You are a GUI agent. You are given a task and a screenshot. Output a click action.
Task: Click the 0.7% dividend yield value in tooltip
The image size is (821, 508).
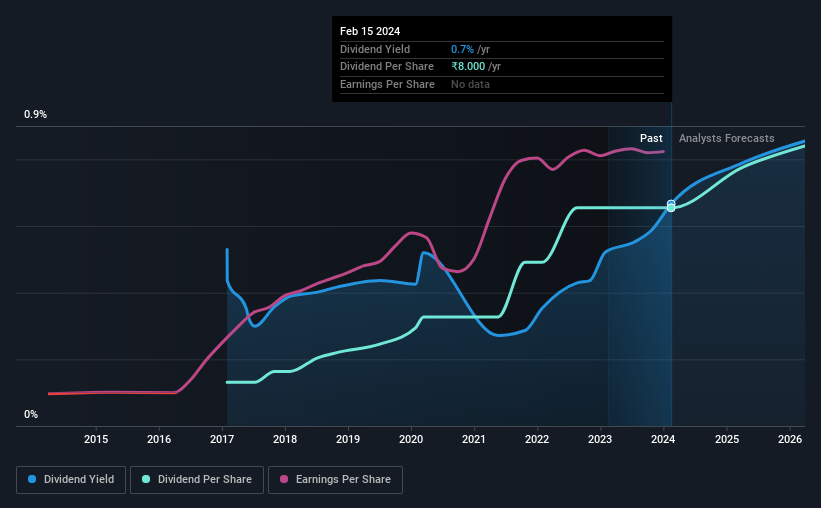[x=462, y=49]
